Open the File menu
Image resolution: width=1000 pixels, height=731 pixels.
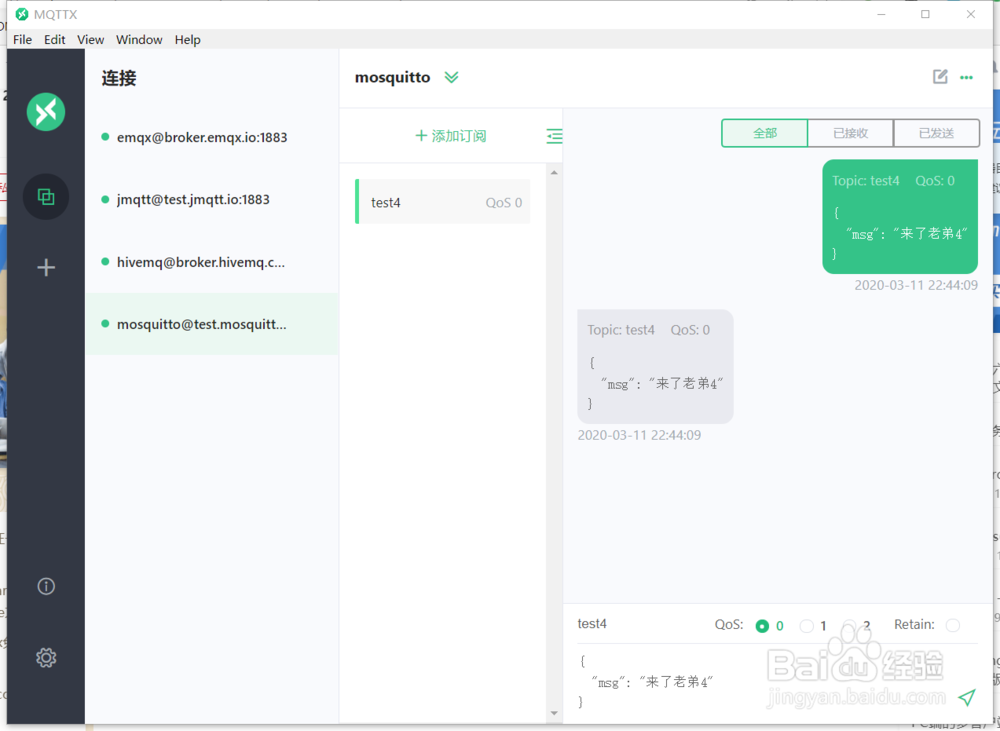22,40
